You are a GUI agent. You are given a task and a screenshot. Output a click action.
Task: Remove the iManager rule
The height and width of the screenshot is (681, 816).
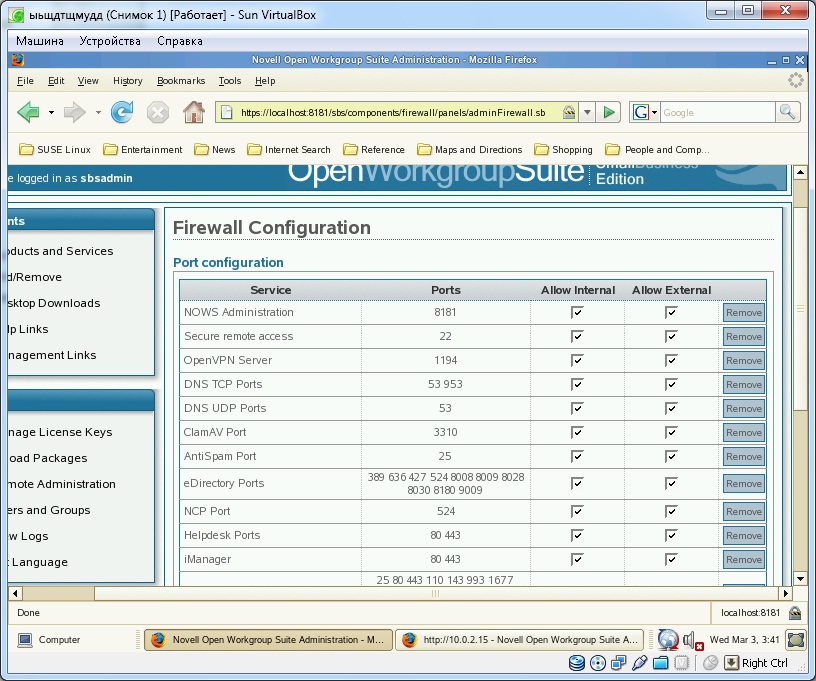[744, 559]
